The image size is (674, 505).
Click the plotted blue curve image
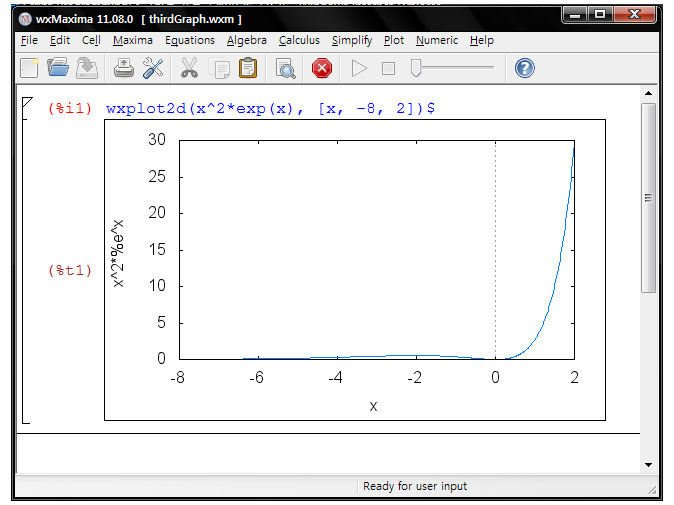[355, 270]
